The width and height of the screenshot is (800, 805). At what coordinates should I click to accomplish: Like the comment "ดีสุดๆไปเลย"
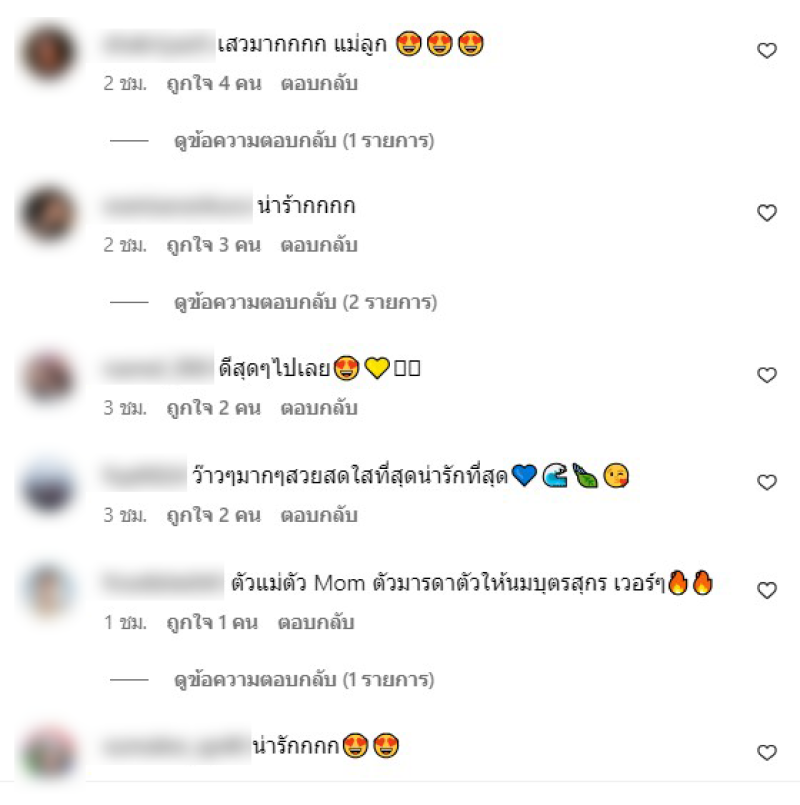(767, 375)
